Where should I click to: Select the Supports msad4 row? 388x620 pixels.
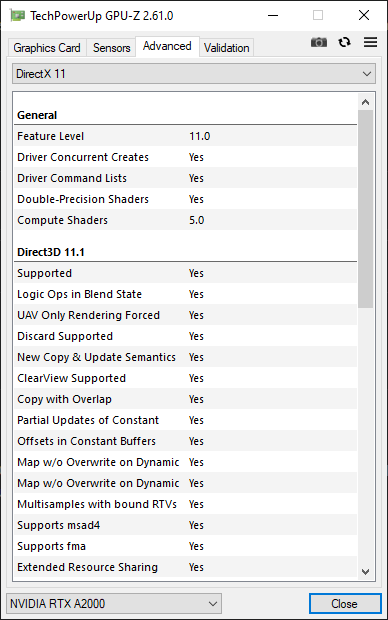(x=185, y=525)
